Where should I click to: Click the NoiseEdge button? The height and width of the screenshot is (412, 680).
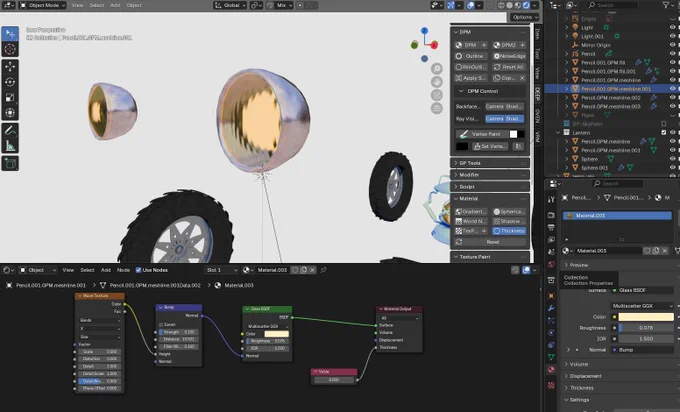tap(509, 56)
